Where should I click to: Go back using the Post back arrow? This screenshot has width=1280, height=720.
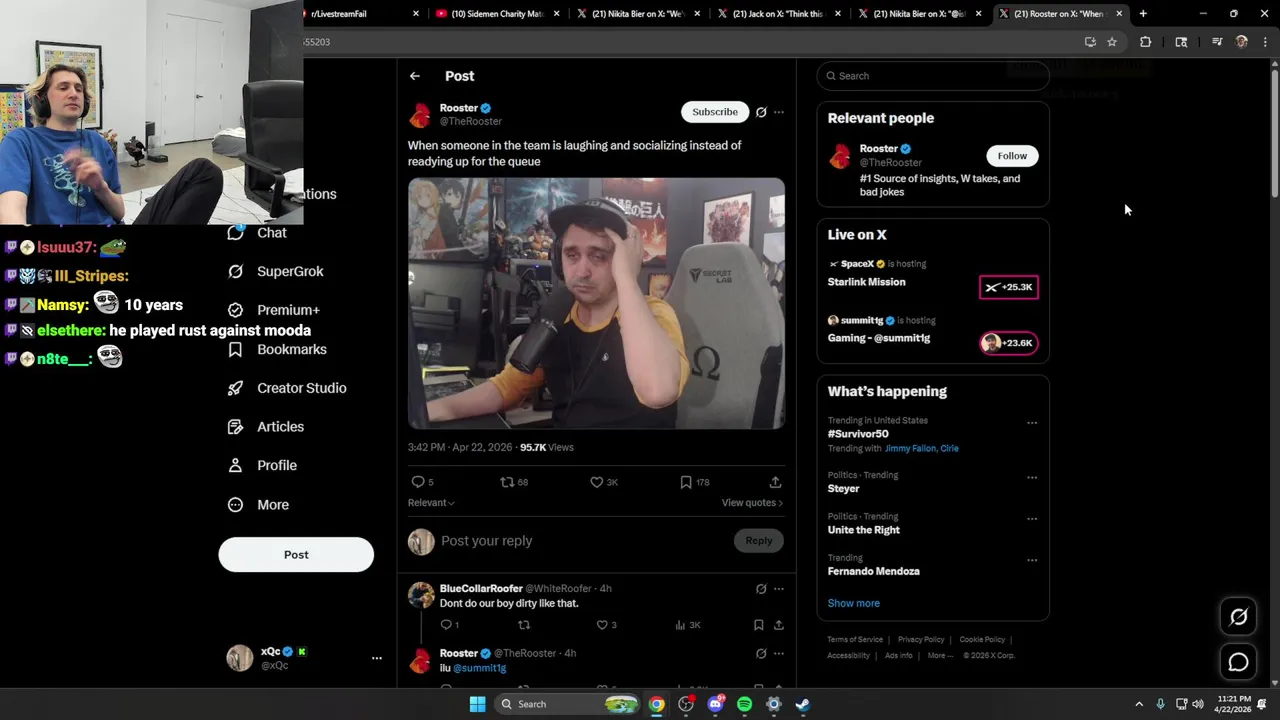tap(415, 76)
